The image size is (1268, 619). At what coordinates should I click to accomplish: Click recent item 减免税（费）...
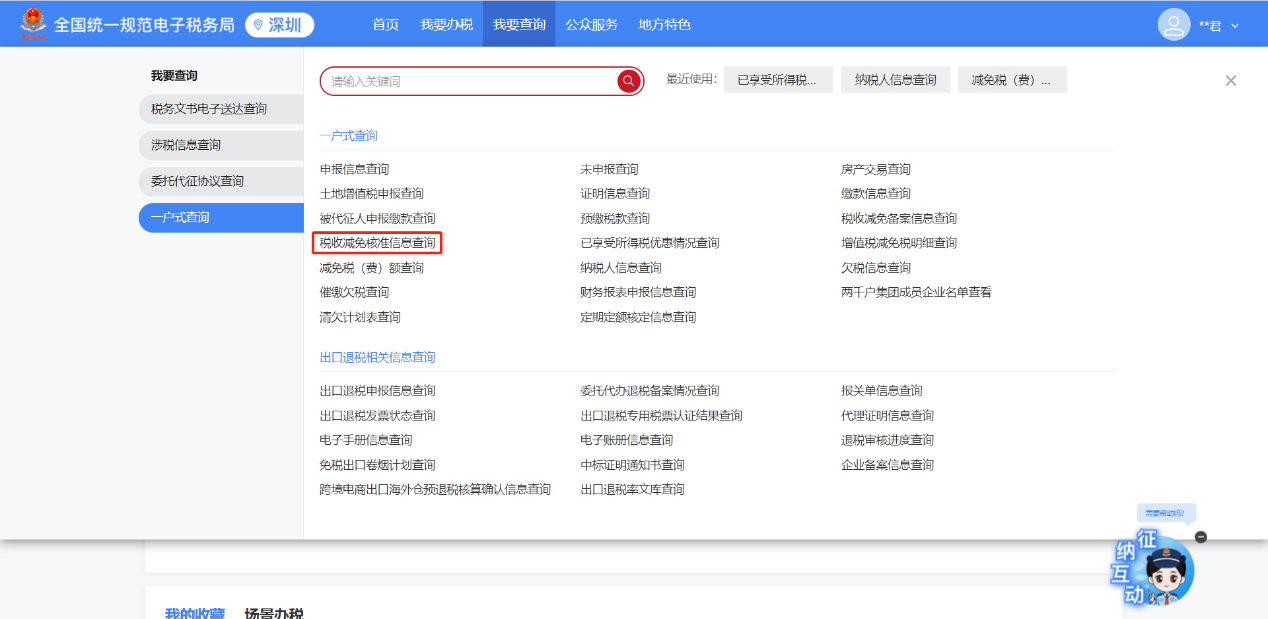[1012, 80]
